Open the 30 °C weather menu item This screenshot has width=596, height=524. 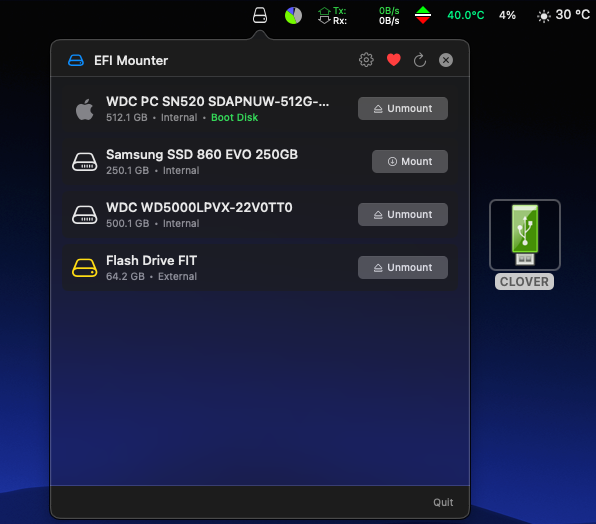[x=563, y=15]
